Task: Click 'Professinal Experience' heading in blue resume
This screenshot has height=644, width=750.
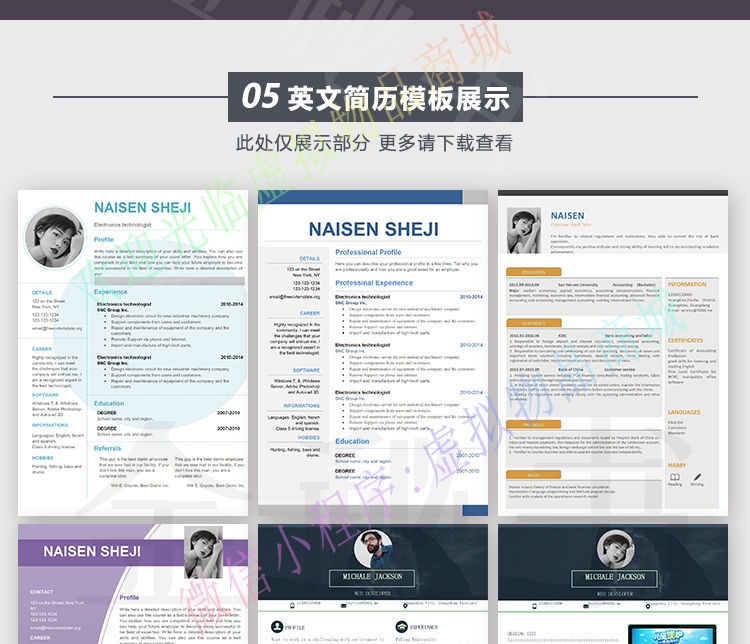Action: coord(374,283)
